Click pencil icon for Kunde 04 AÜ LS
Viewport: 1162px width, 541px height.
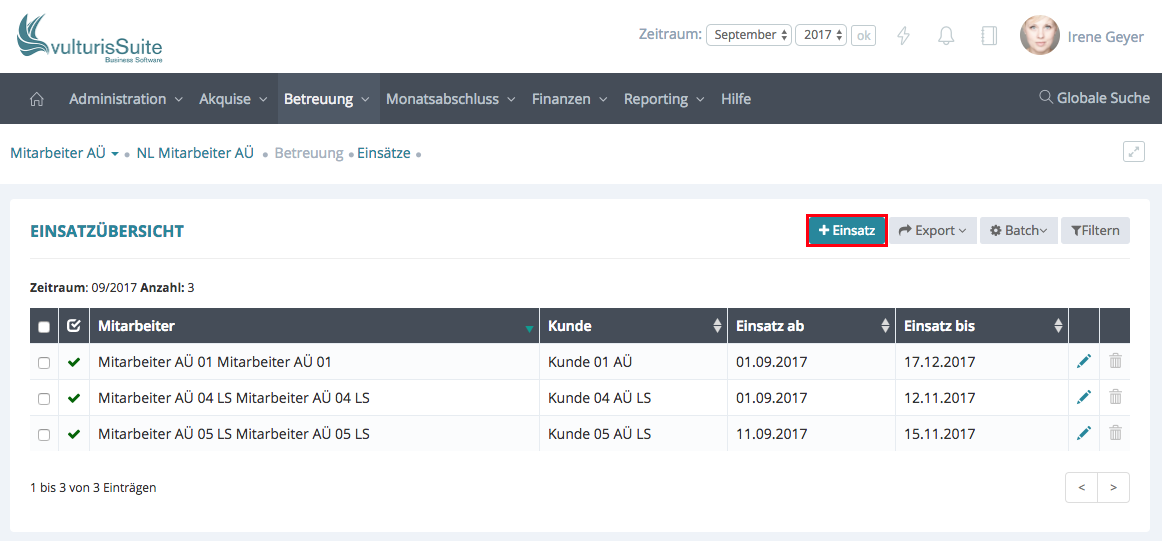pyautogui.click(x=1084, y=398)
